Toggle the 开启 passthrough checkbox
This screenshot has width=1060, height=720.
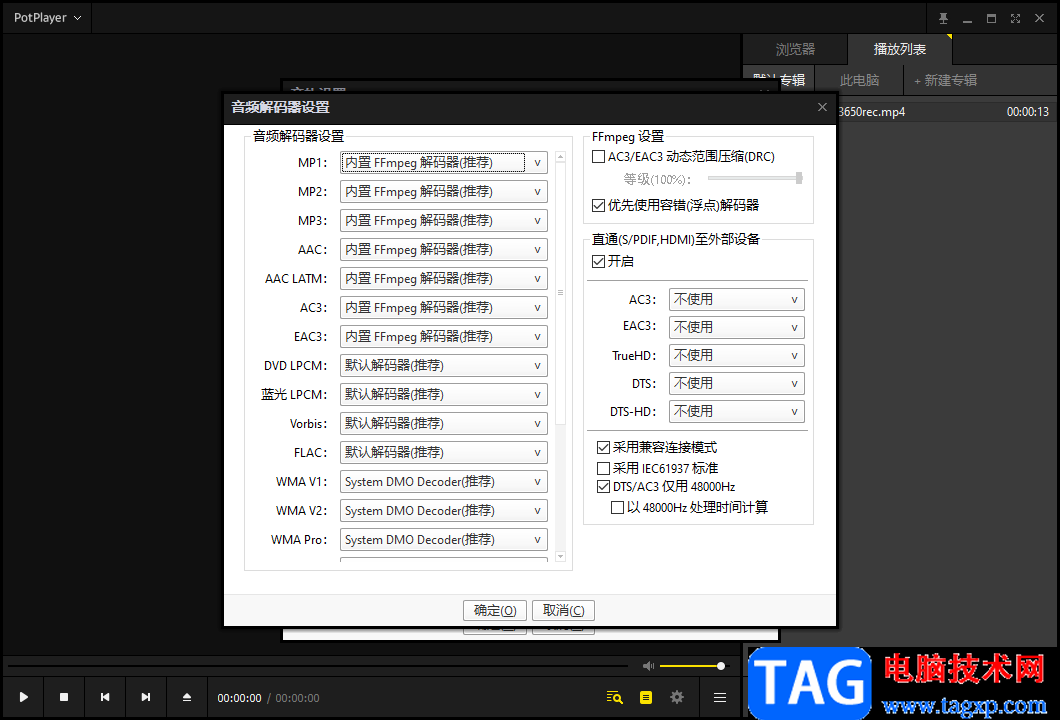coord(598,262)
